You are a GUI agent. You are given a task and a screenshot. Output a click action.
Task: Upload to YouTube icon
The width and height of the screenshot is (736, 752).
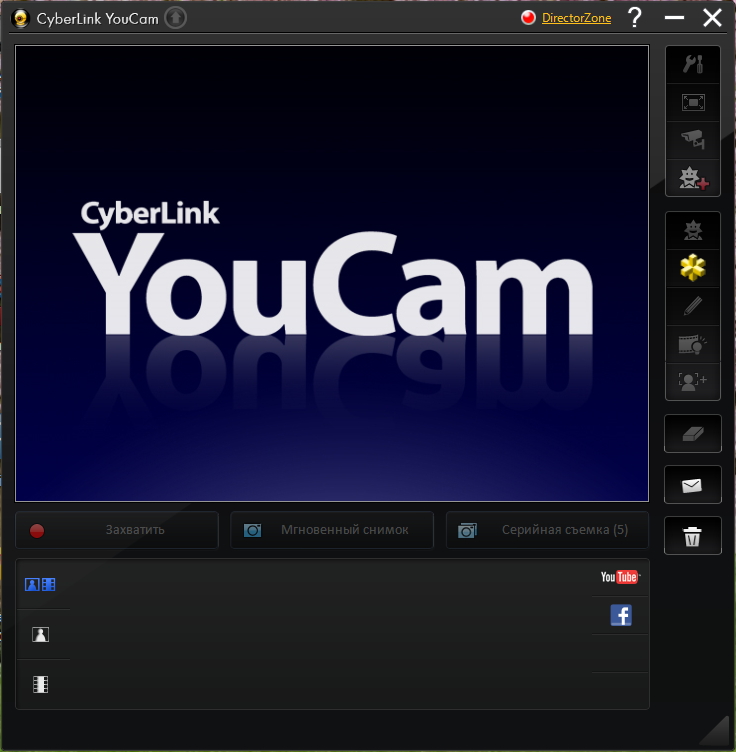620,577
